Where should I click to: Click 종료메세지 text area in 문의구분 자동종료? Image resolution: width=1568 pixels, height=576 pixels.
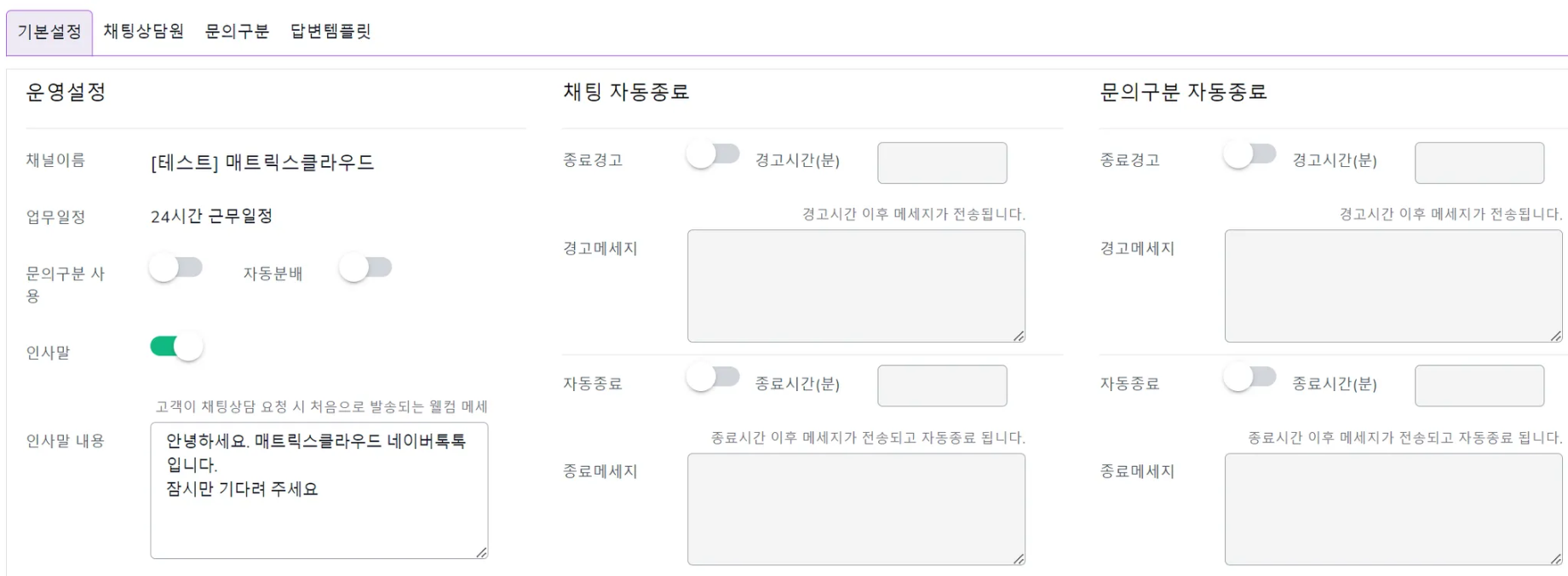[1393, 509]
